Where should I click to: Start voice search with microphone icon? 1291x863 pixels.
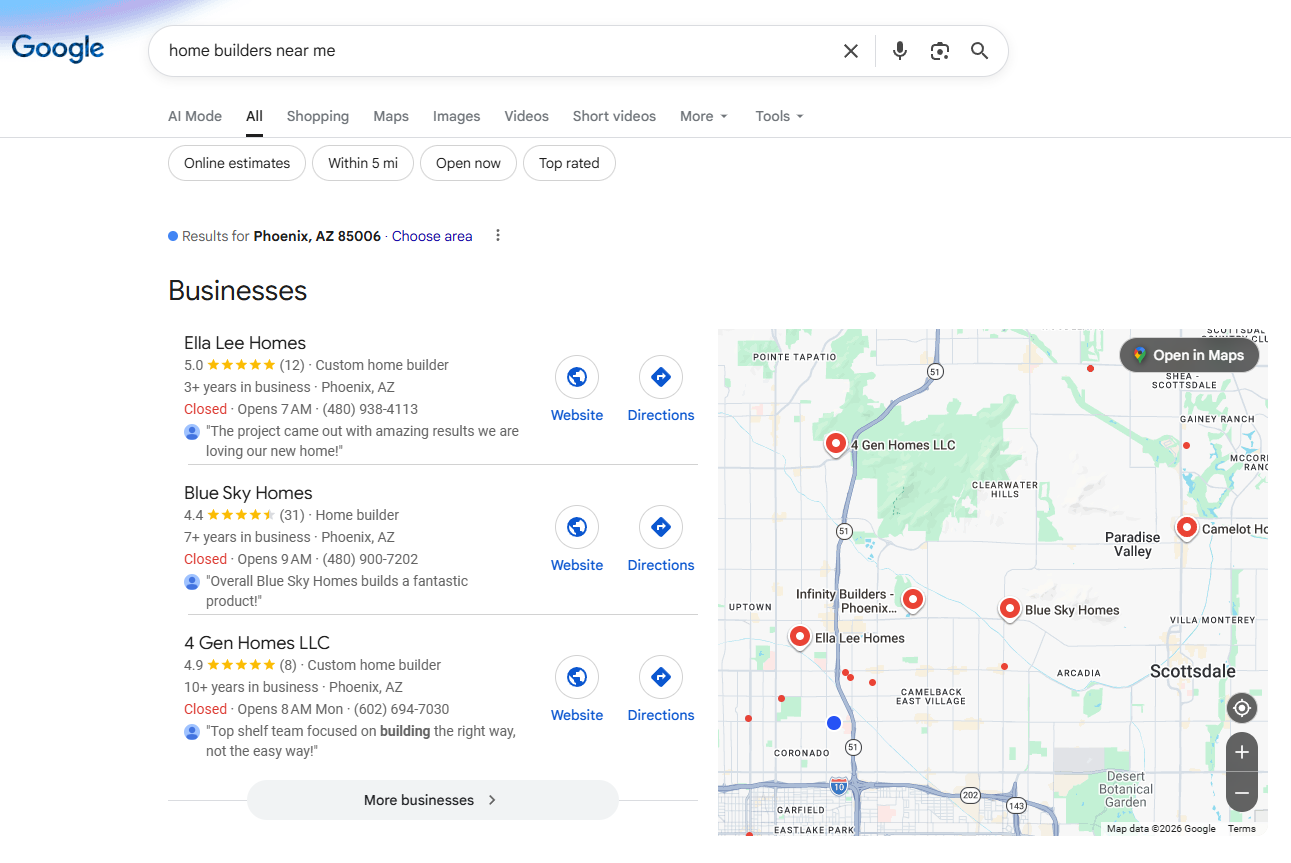click(x=899, y=51)
